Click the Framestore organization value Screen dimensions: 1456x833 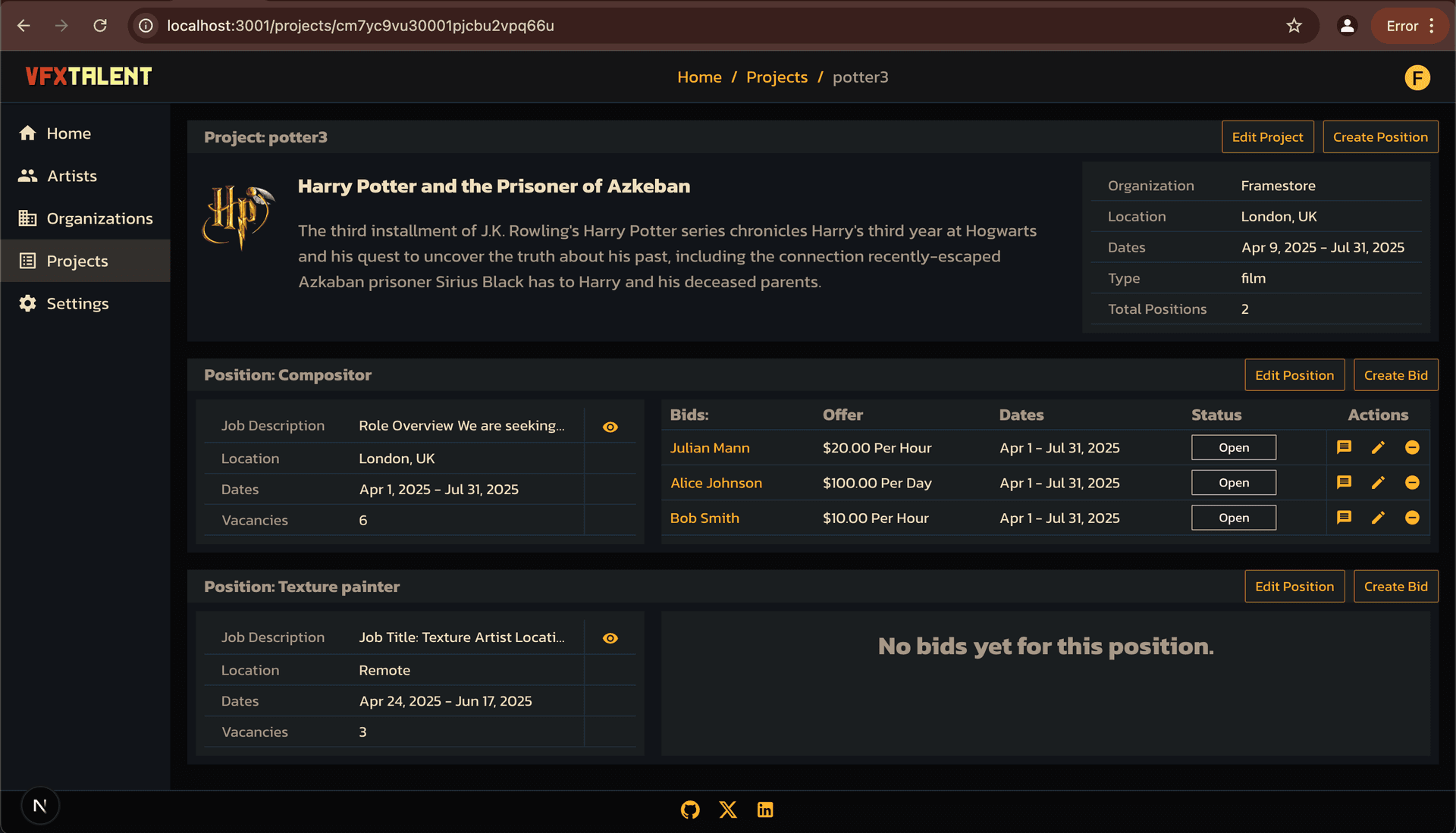pos(1278,186)
